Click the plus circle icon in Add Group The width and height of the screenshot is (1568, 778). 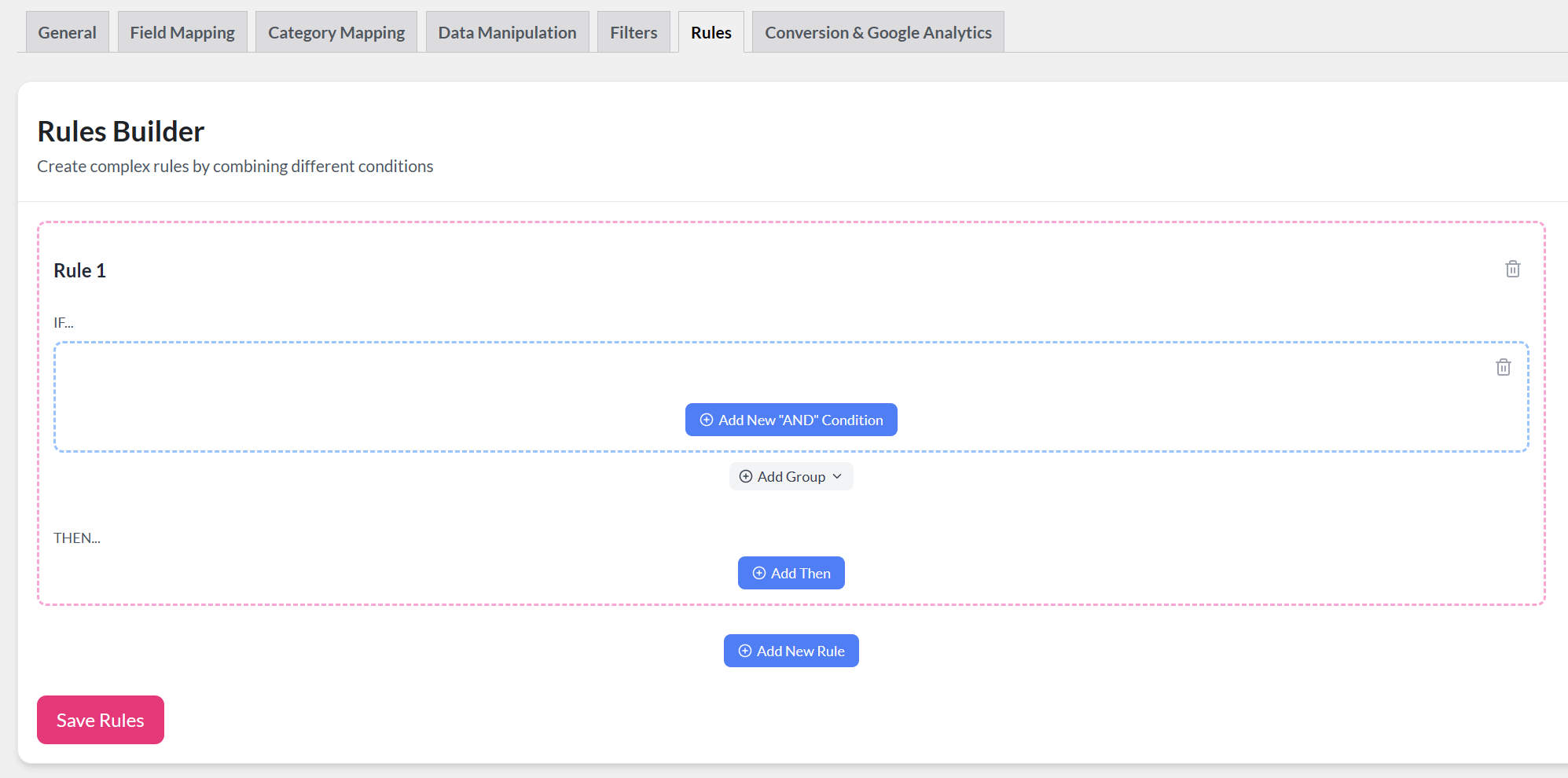click(746, 477)
